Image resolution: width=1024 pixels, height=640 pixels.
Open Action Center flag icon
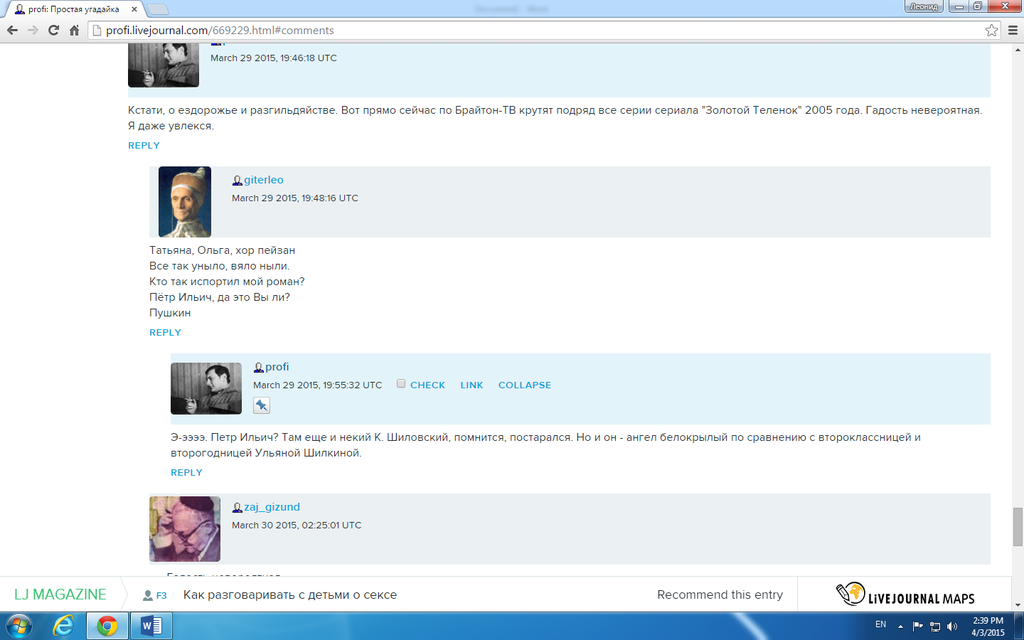click(x=918, y=626)
